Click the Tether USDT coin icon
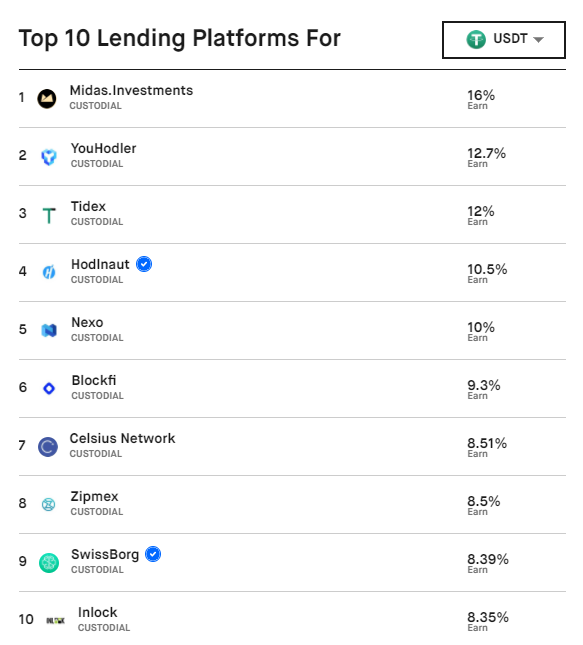Viewport: 583px width, 645px height. (x=476, y=39)
